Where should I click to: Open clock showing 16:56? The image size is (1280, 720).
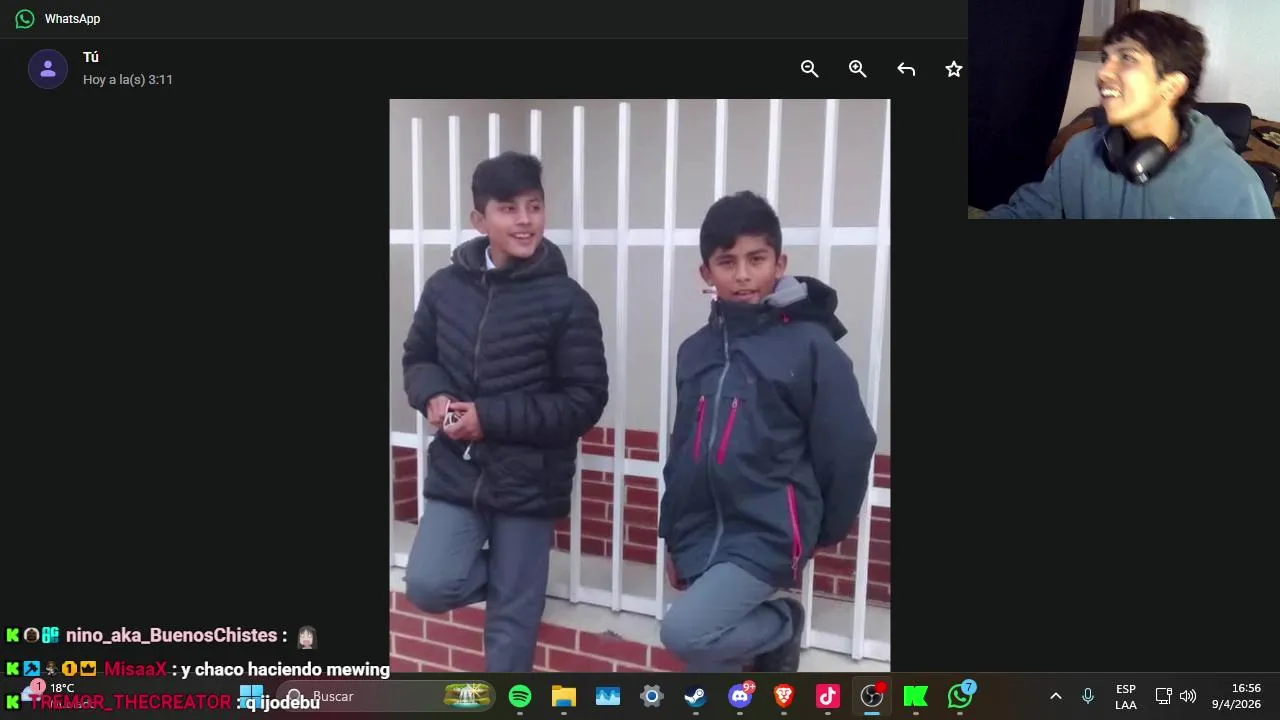(x=1237, y=696)
